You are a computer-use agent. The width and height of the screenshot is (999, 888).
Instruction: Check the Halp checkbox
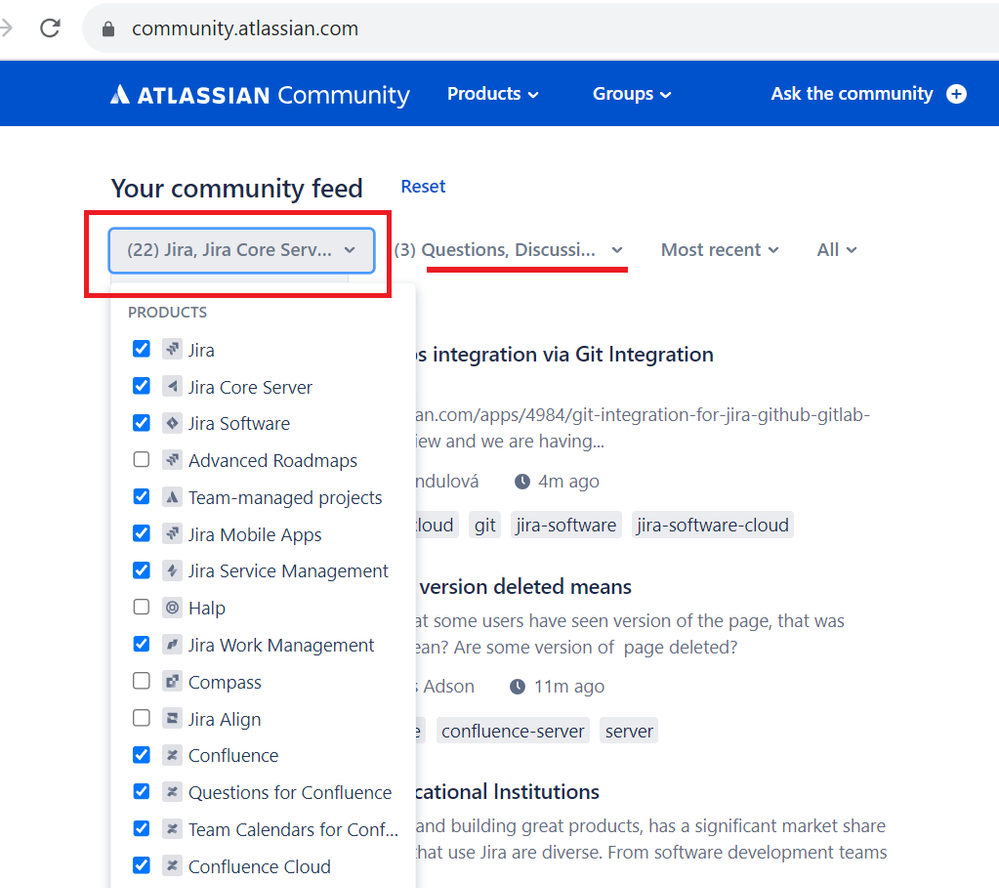click(141, 607)
